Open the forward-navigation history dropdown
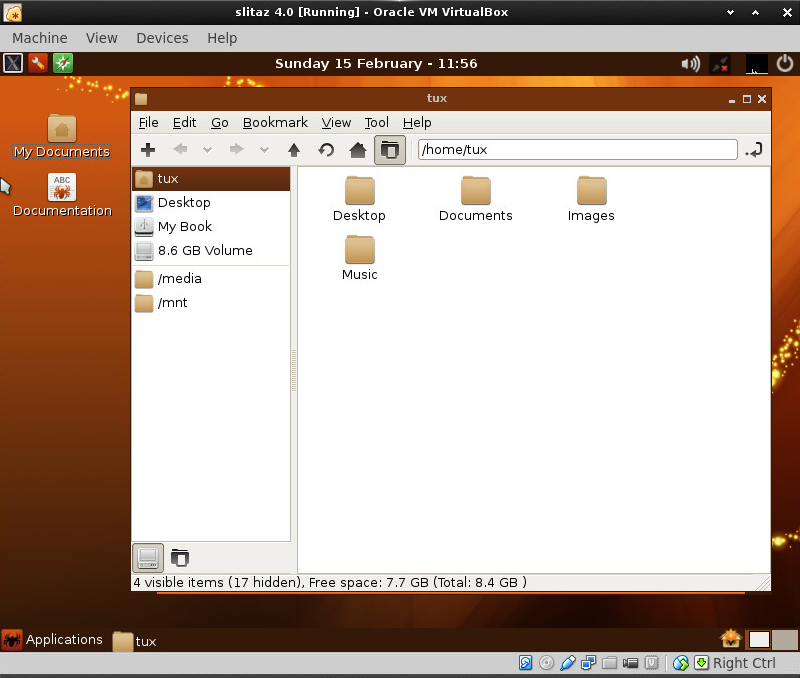The height and width of the screenshot is (678, 800). tap(264, 150)
